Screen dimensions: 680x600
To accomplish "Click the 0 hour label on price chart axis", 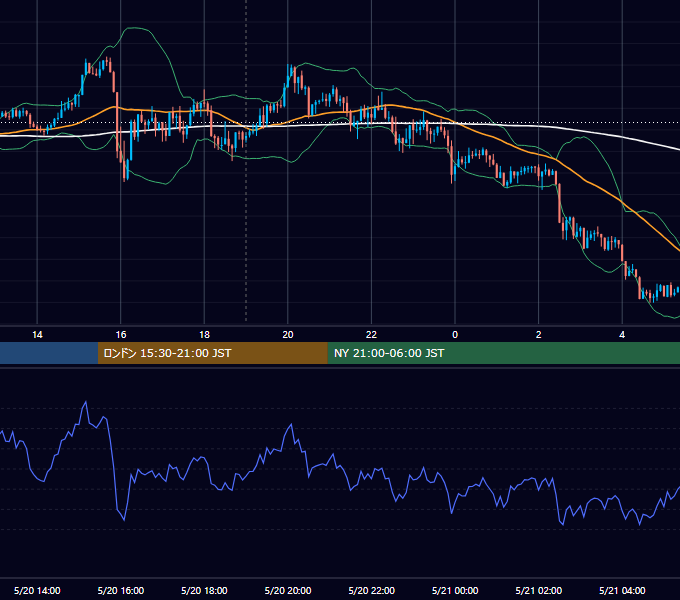I will click(455, 335).
